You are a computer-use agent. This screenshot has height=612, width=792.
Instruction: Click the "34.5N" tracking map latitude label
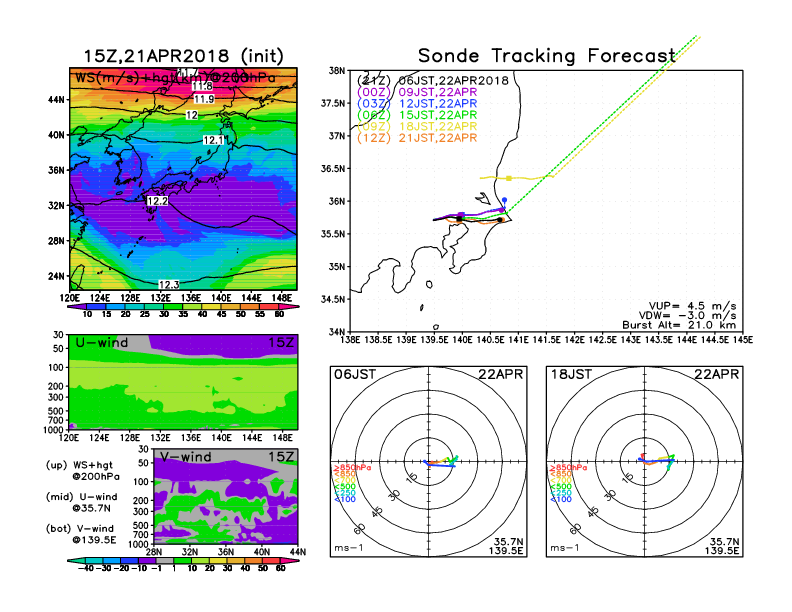333,299
